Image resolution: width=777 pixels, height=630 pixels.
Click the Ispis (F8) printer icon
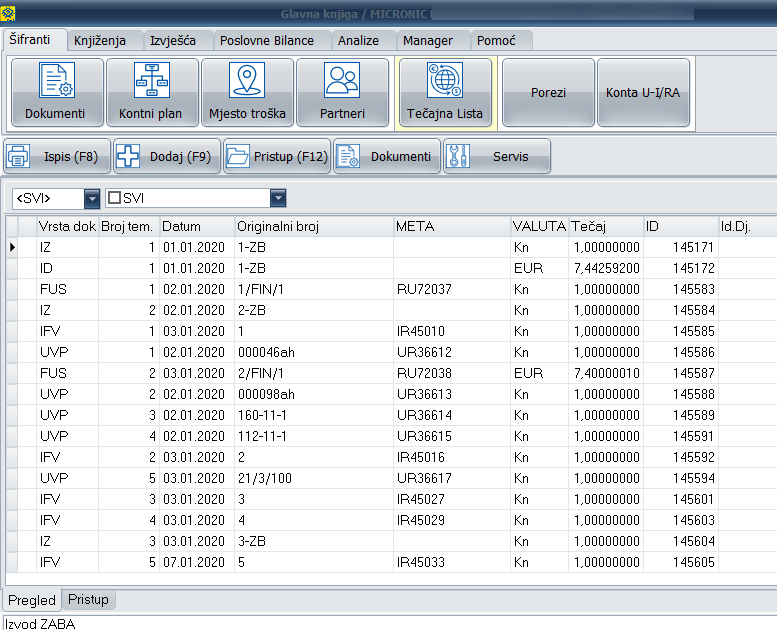coord(18,156)
